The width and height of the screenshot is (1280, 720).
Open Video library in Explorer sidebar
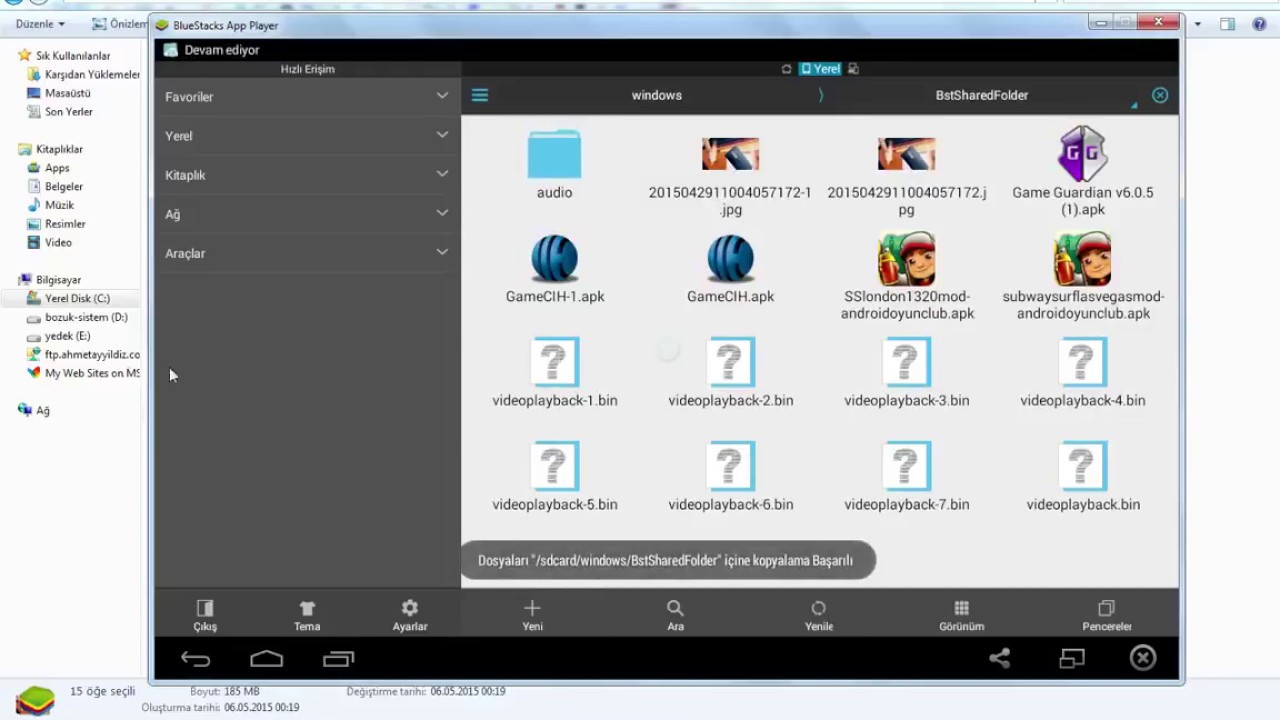point(50,242)
